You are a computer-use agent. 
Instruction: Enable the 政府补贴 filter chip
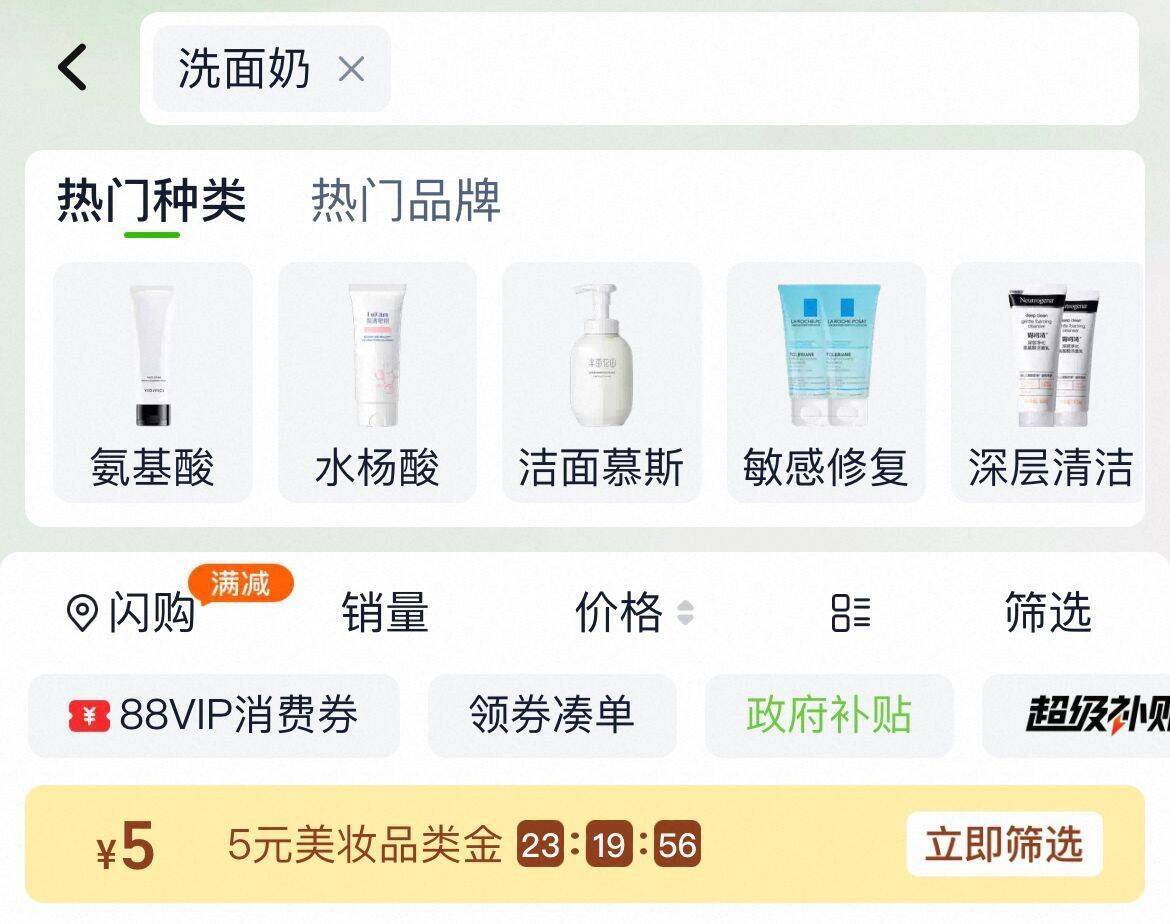829,715
